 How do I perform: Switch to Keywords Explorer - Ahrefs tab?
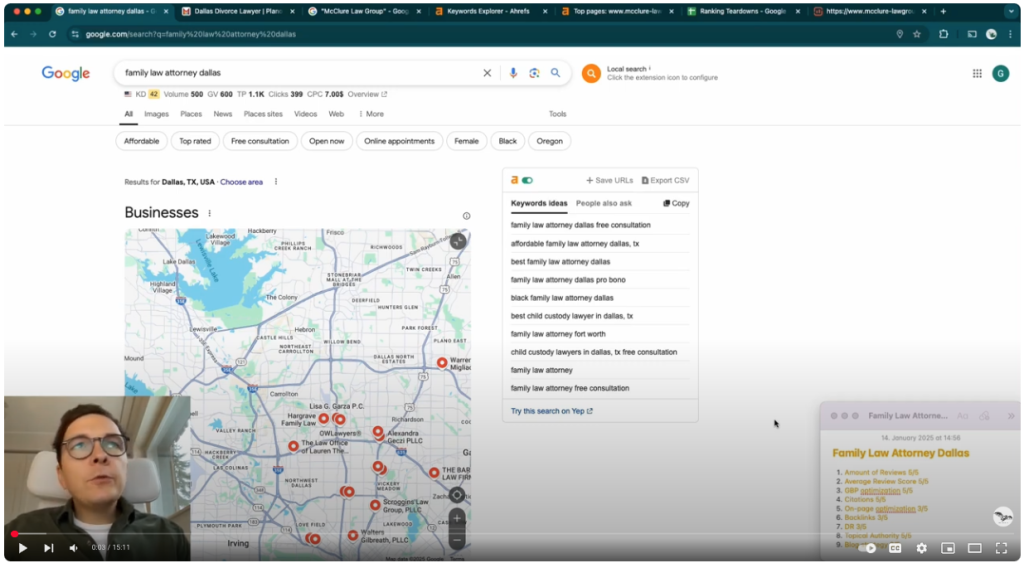click(x=489, y=11)
